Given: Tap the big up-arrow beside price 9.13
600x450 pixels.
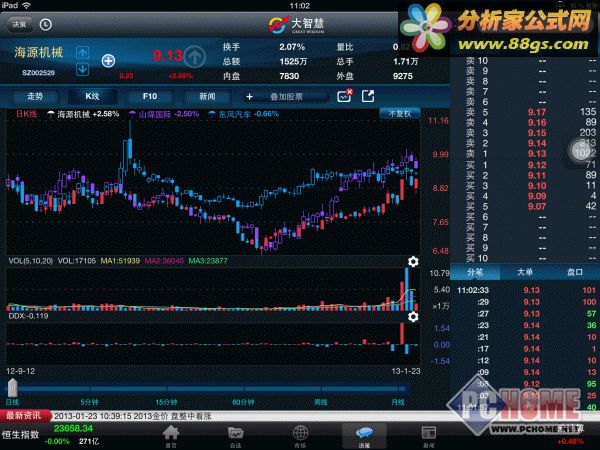Looking at the screenshot, I should [195, 57].
